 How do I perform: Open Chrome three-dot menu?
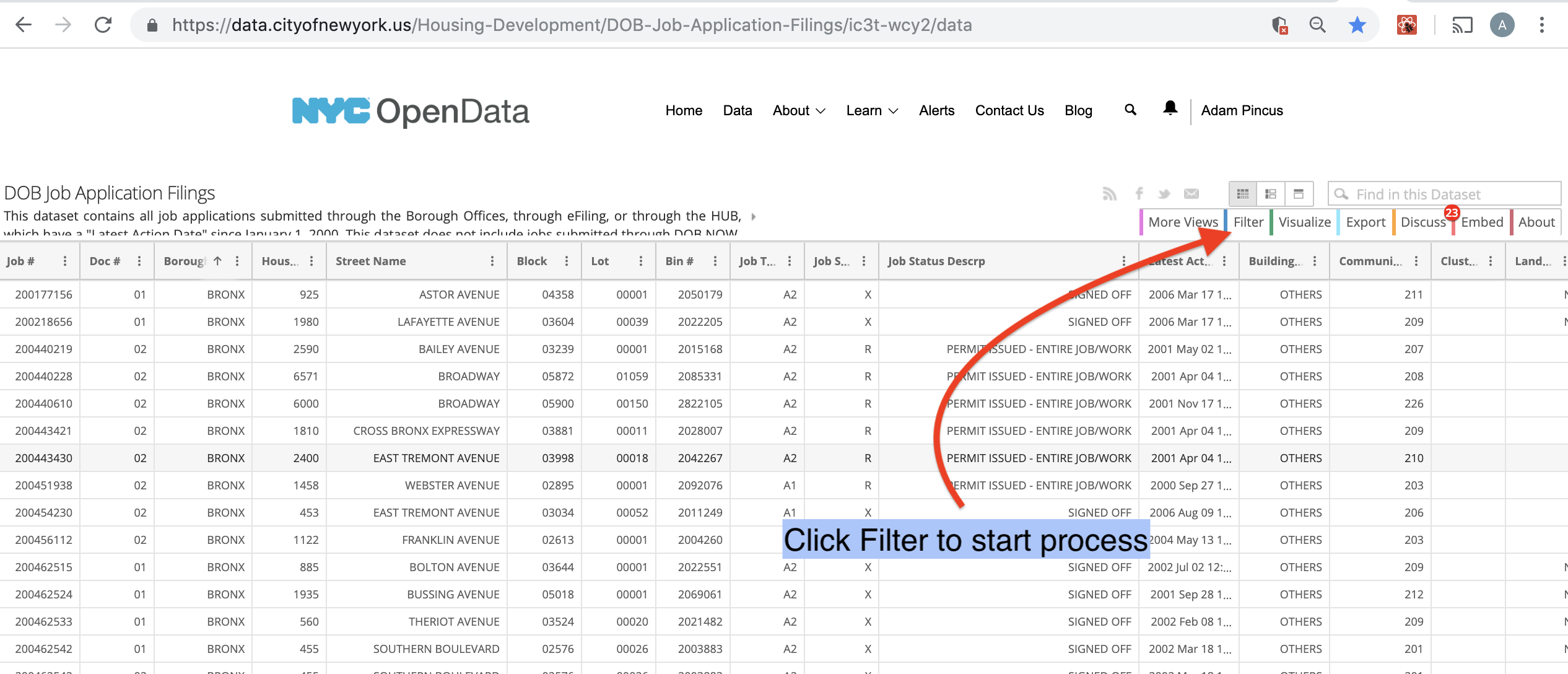coord(1542,25)
